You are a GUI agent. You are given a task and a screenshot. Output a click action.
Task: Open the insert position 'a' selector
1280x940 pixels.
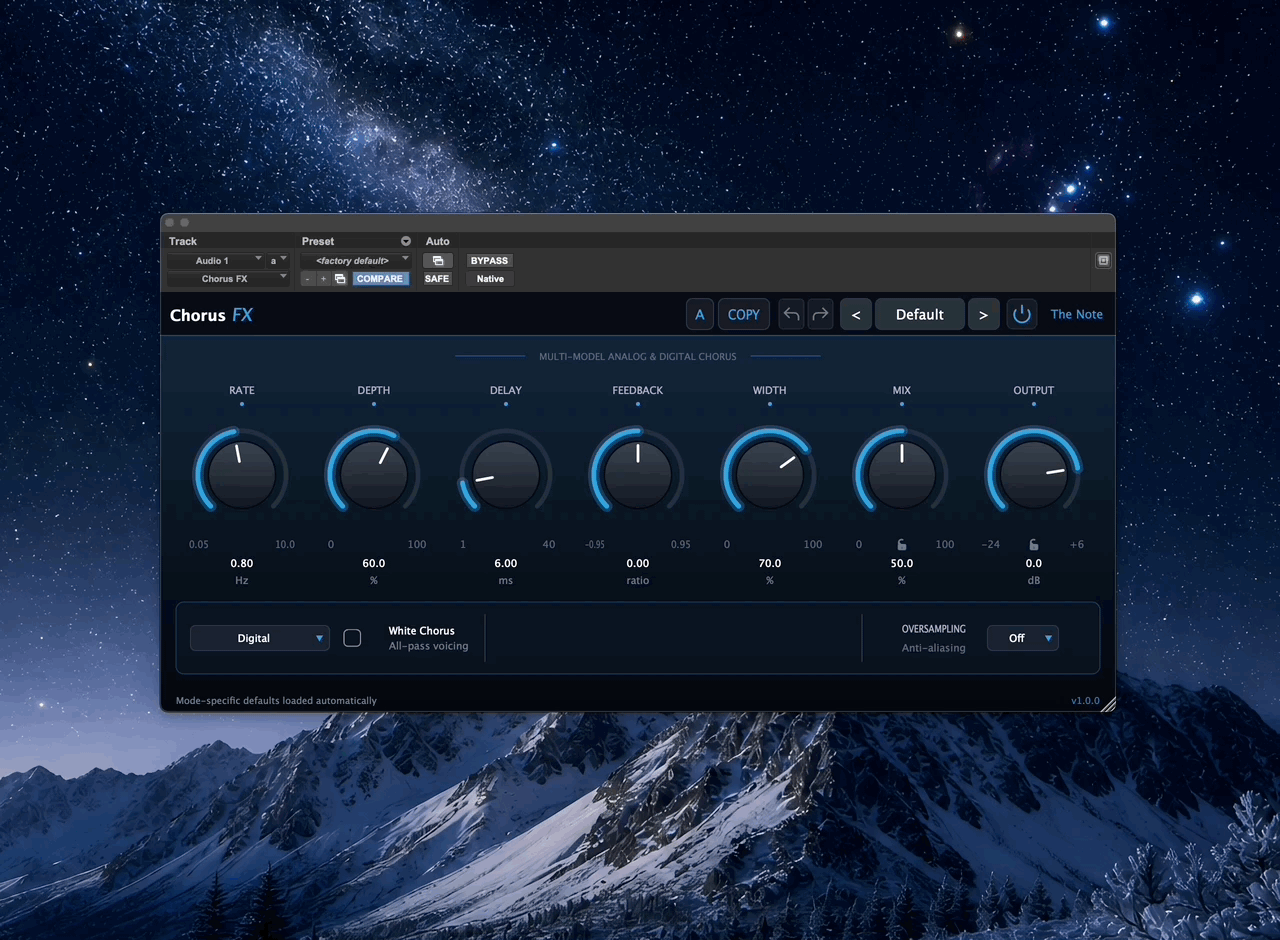click(278, 261)
